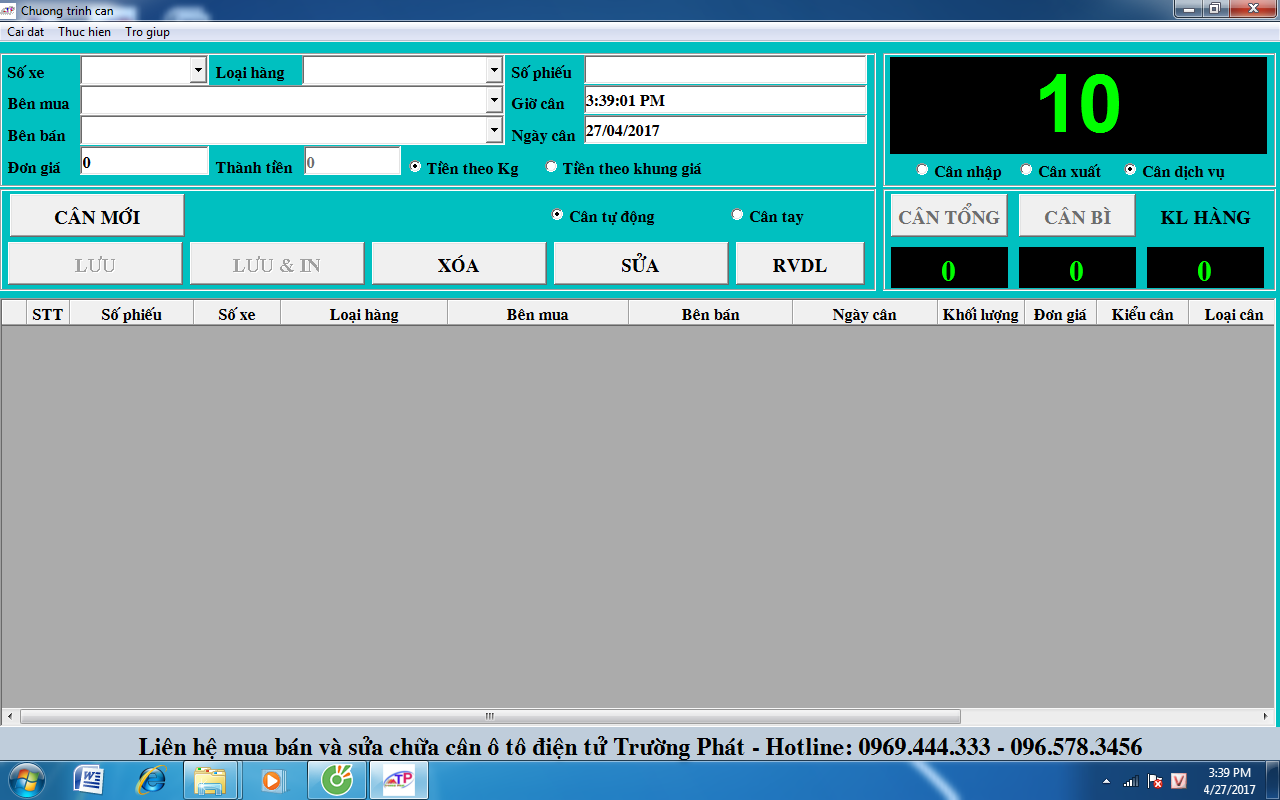Open the Windows Start menu

[25, 780]
